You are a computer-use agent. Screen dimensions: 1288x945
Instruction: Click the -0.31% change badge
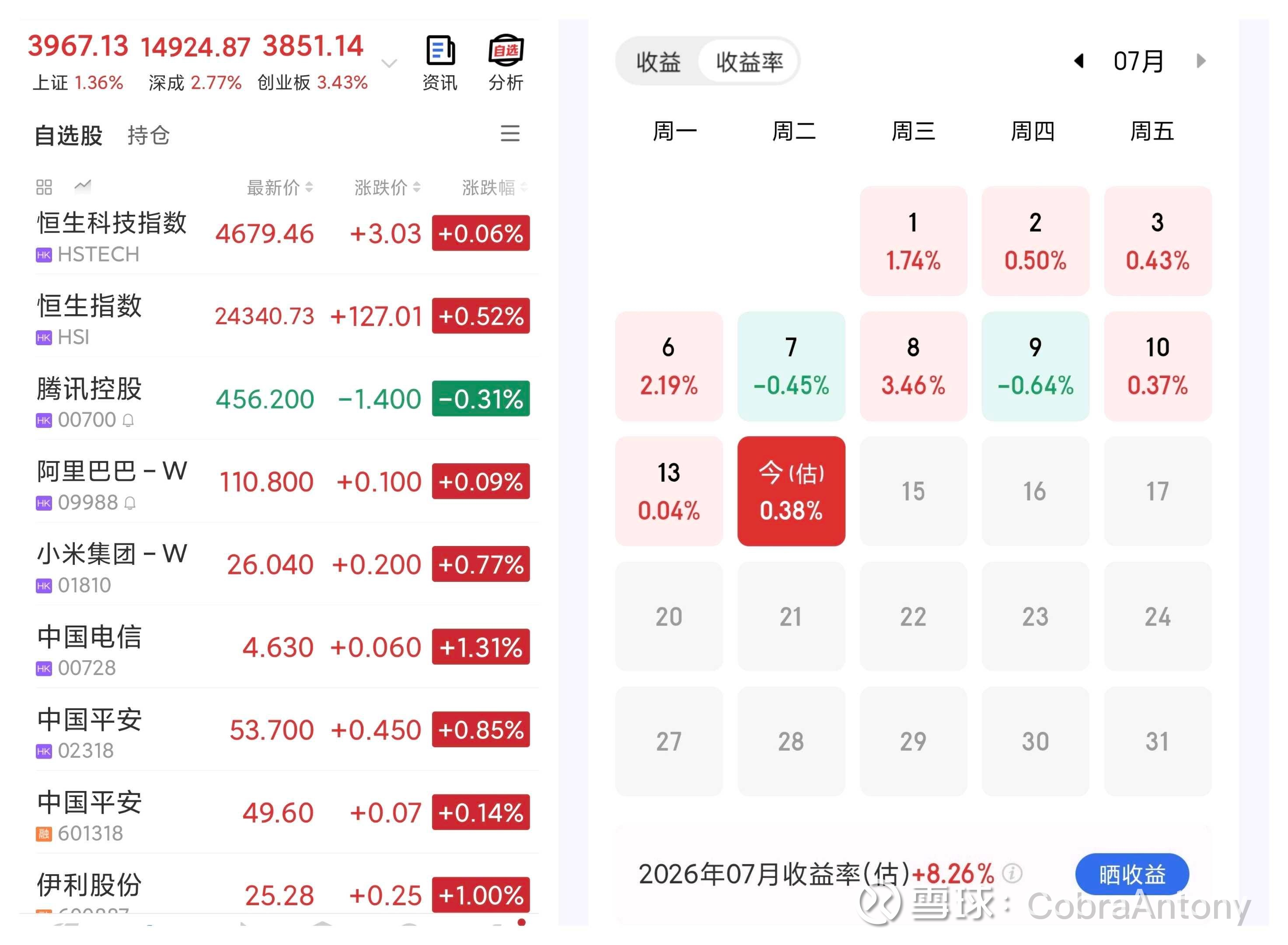click(x=481, y=399)
